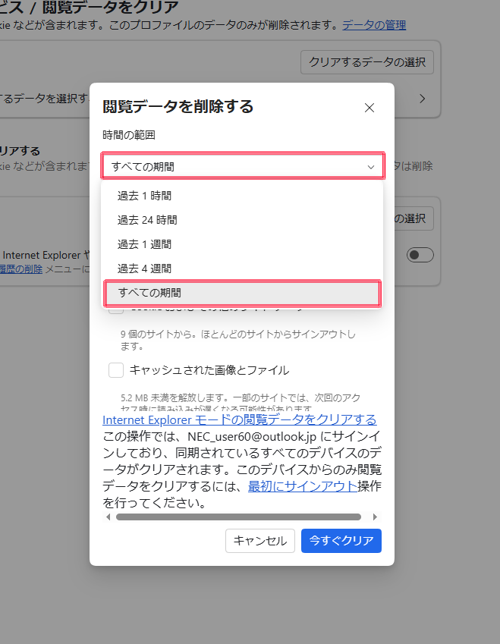
Task: Click the horizontal scrollbar right arrow
Action: [375, 517]
